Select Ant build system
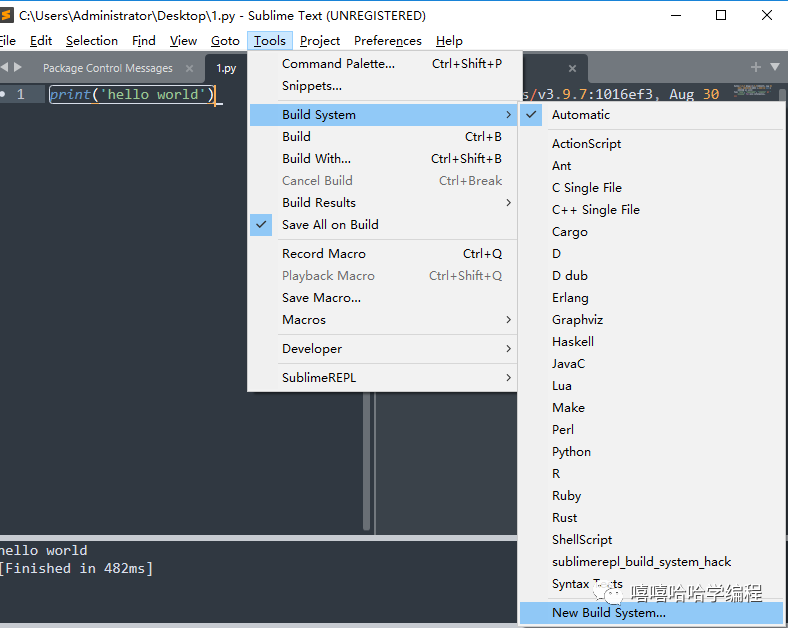 point(651,166)
